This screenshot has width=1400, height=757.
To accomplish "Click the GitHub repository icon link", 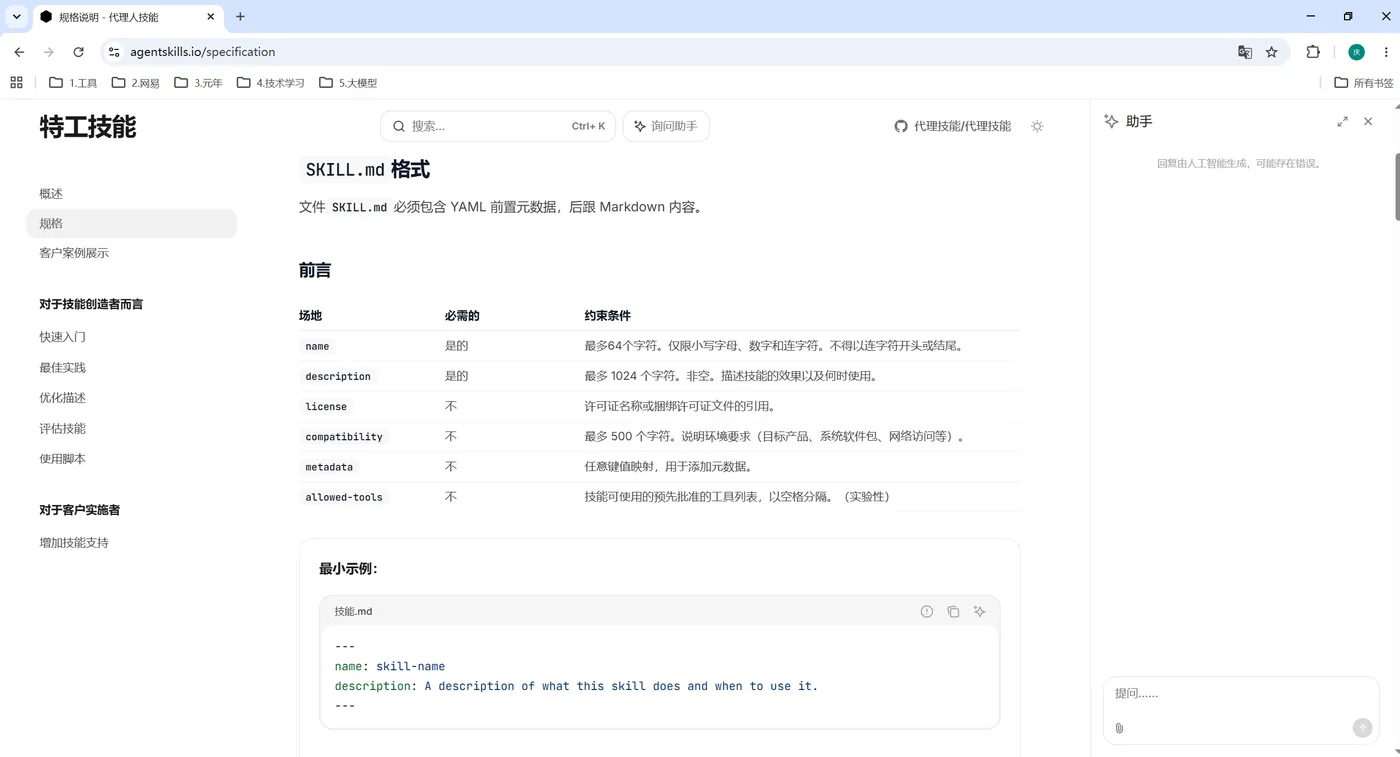I will click(x=901, y=126).
